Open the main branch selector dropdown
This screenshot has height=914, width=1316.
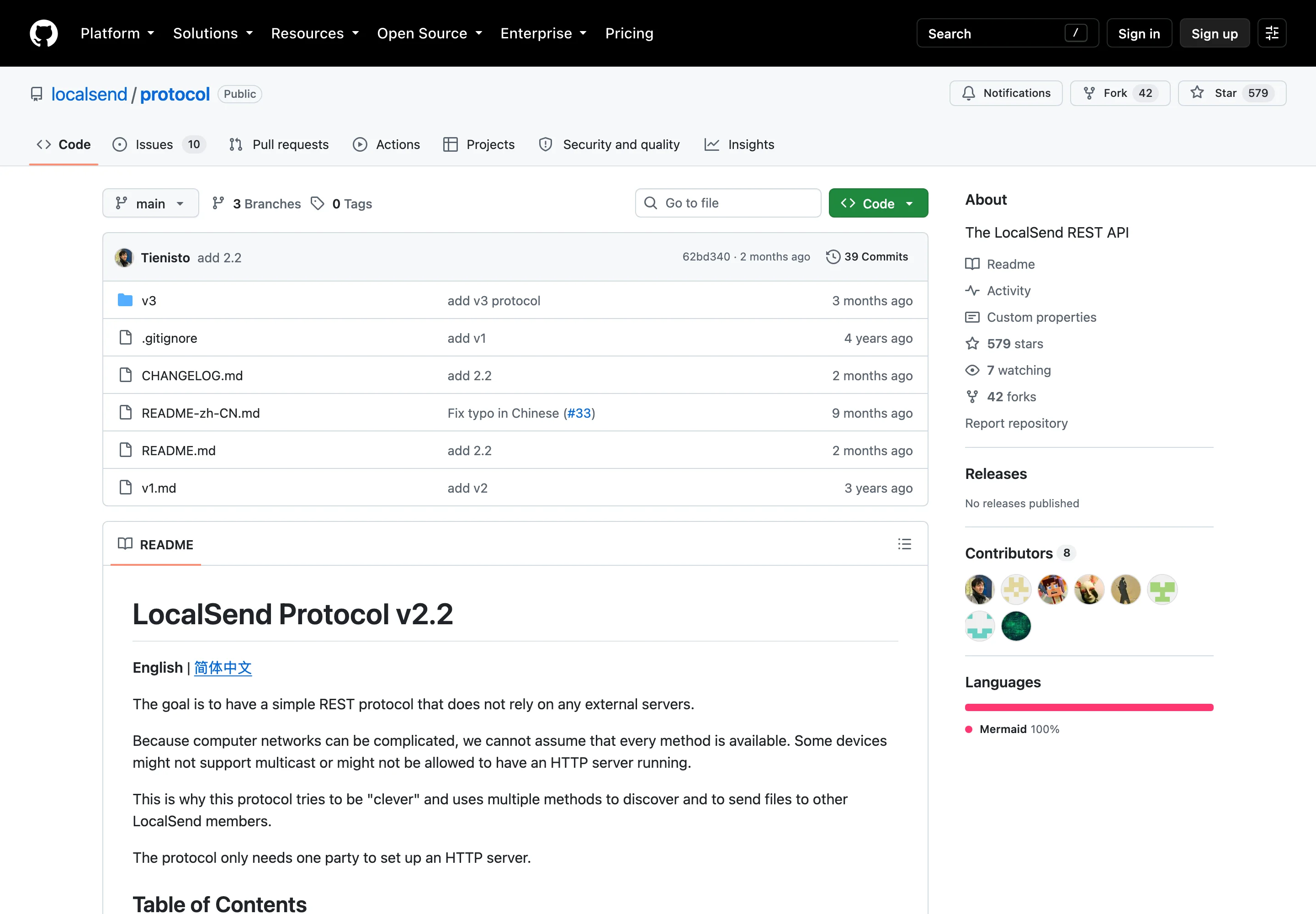(151, 203)
